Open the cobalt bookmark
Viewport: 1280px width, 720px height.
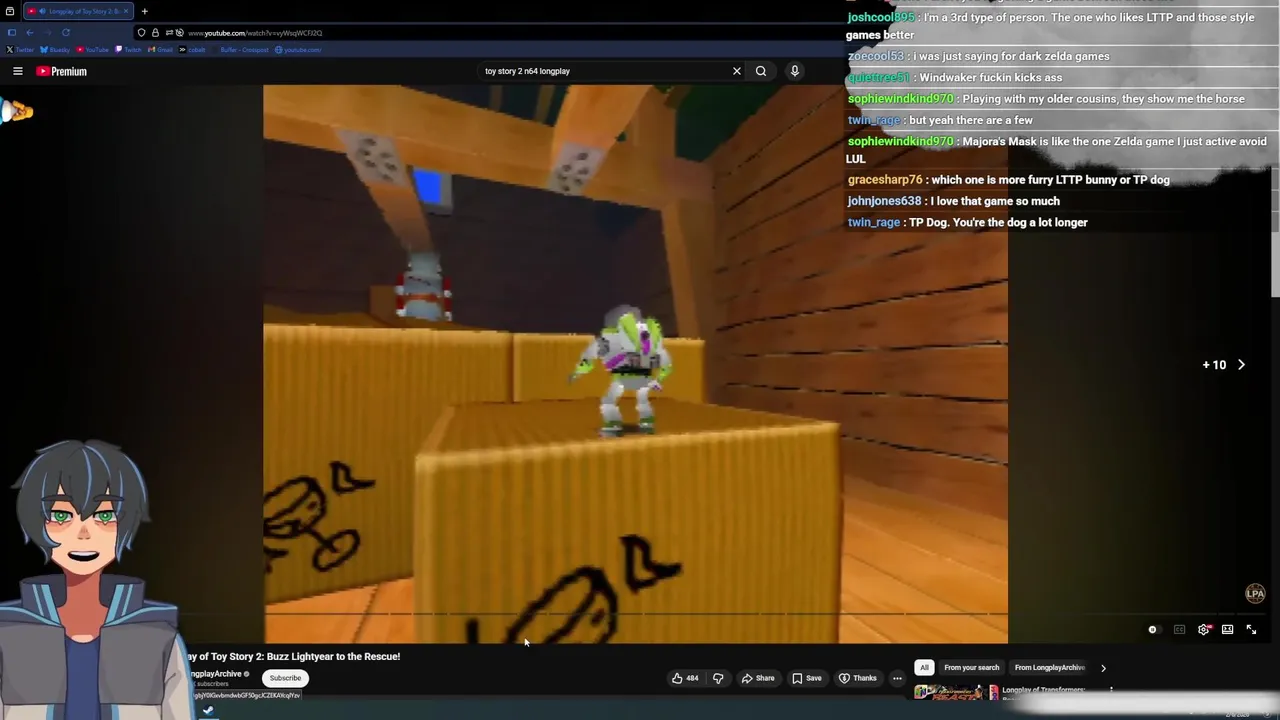click(193, 49)
